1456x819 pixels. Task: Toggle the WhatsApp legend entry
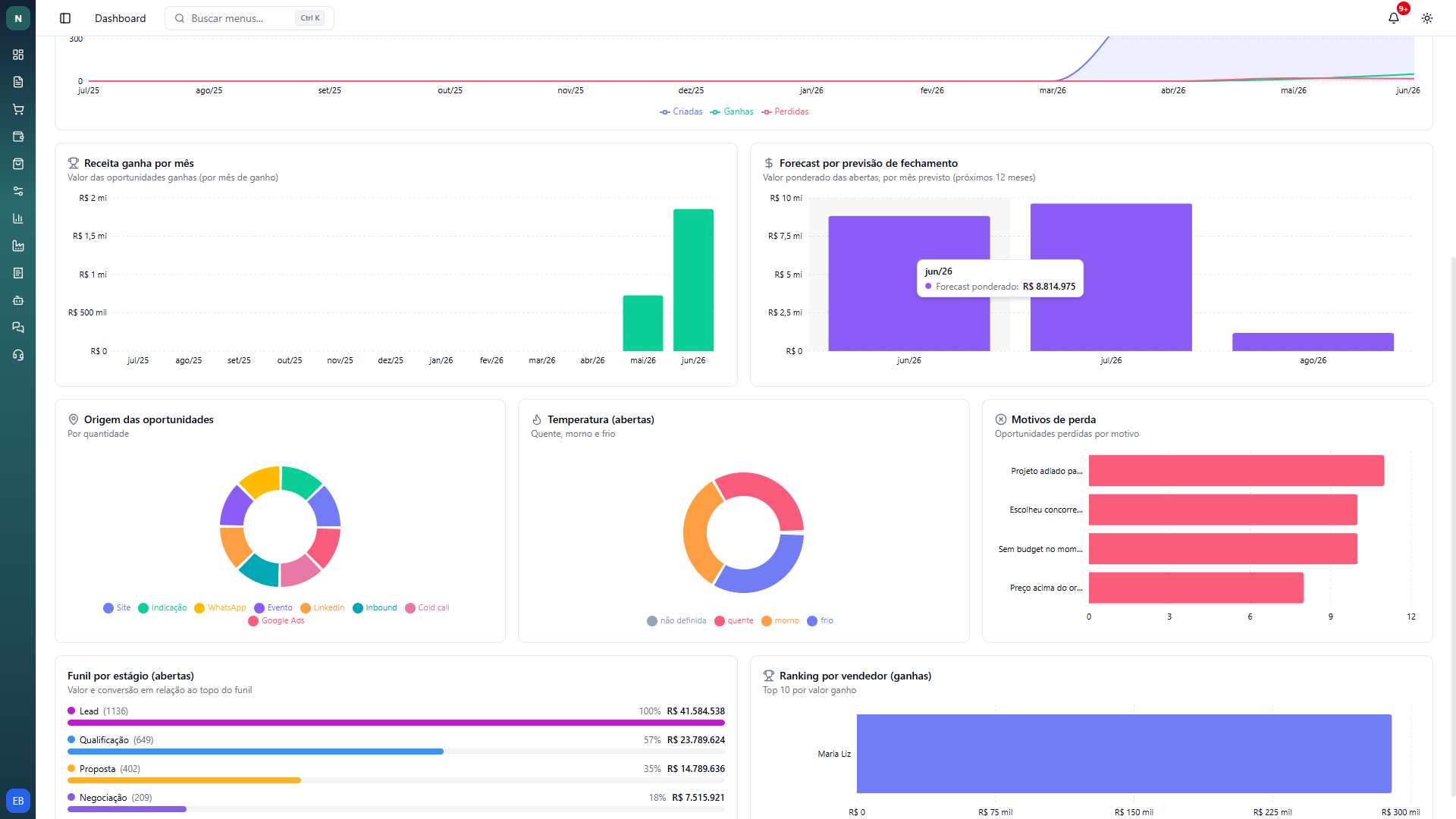click(220, 608)
